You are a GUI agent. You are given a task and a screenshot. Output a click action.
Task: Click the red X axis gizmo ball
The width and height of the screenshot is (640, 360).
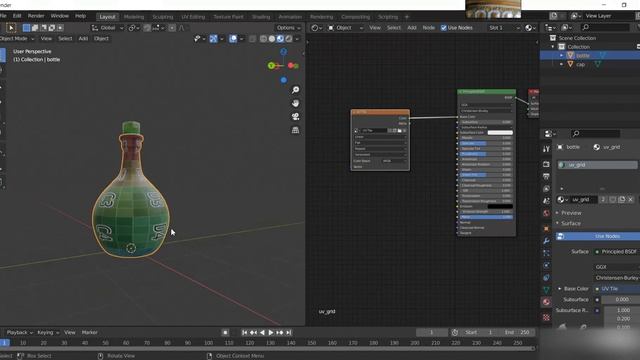tap(292, 65)
